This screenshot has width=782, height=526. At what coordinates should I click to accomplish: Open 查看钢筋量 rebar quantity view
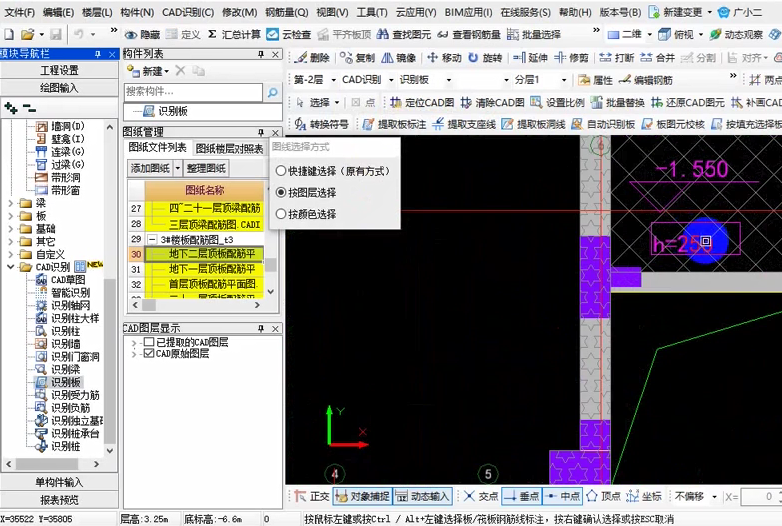coord(469,34)
